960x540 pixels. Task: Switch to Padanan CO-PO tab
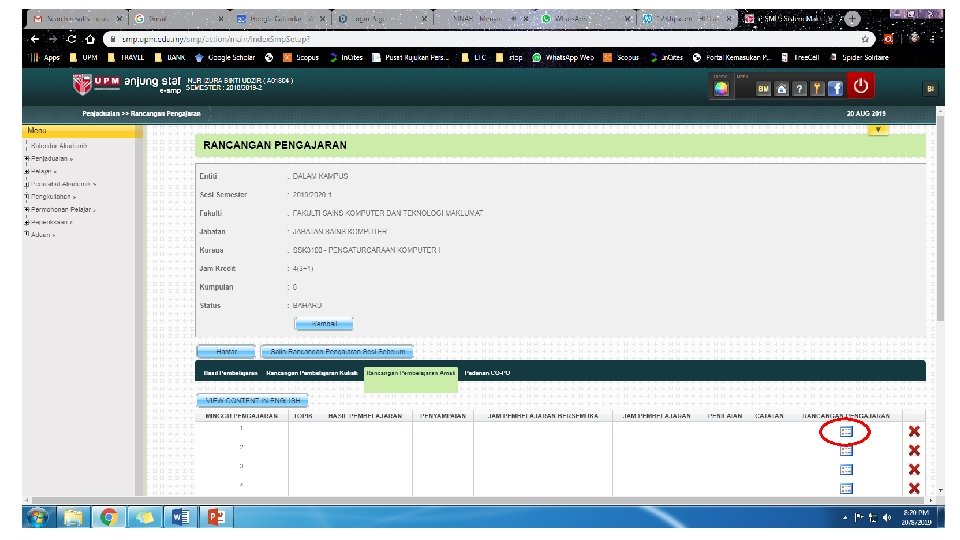click(487, 373)
